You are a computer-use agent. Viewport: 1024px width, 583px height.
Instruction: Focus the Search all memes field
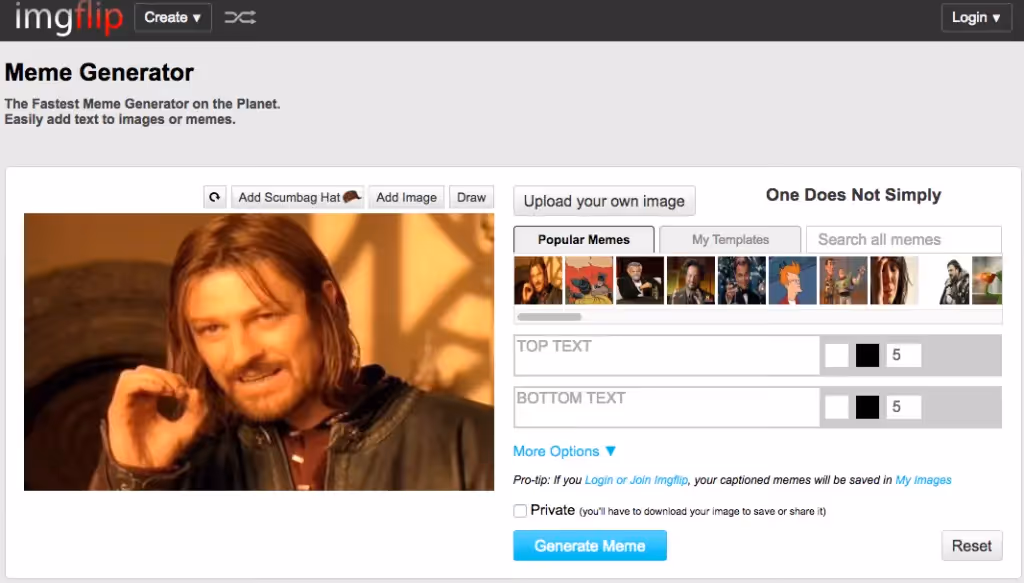point(904,240)
